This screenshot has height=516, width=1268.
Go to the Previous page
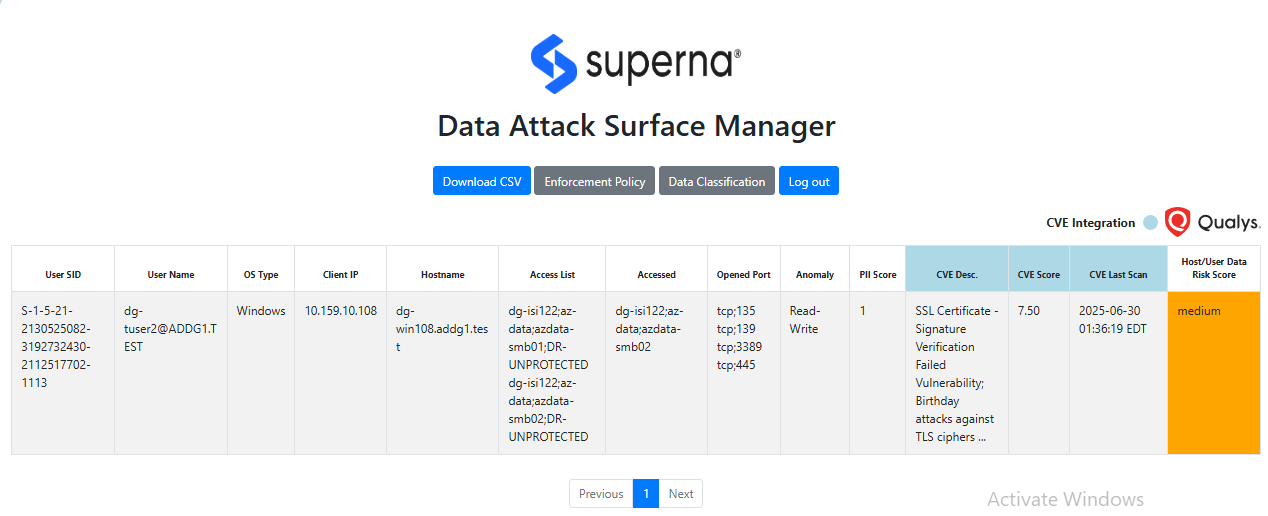point(601,494)
